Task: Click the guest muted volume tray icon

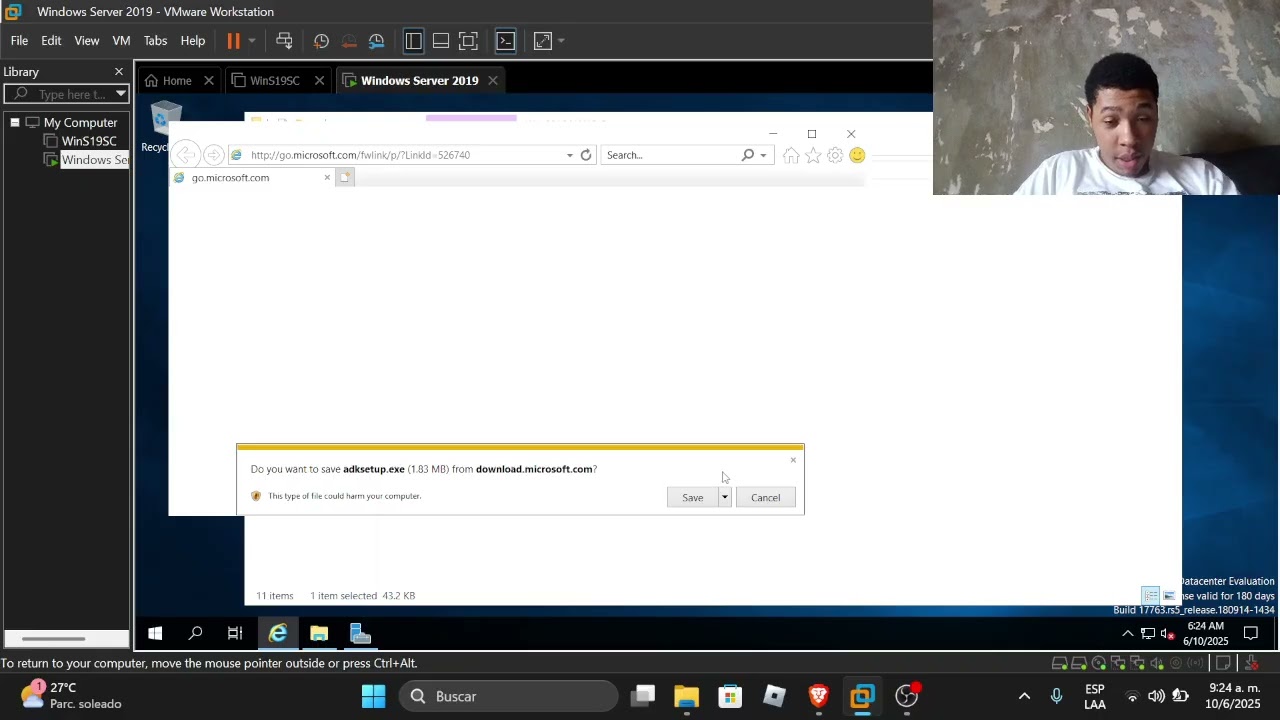Action: tap(1167, 633)
